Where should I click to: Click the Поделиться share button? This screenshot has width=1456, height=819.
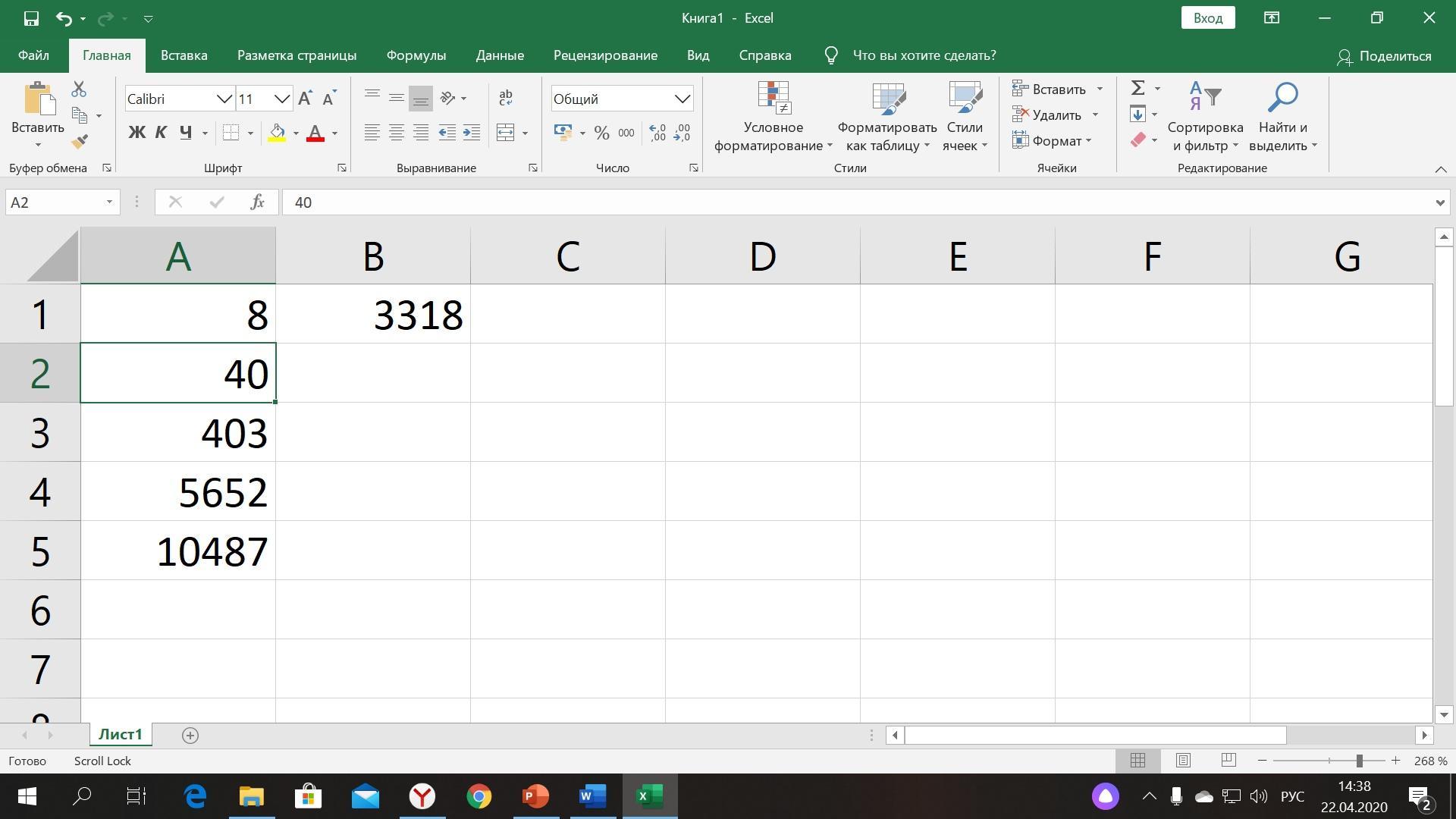click(1384, 56)
